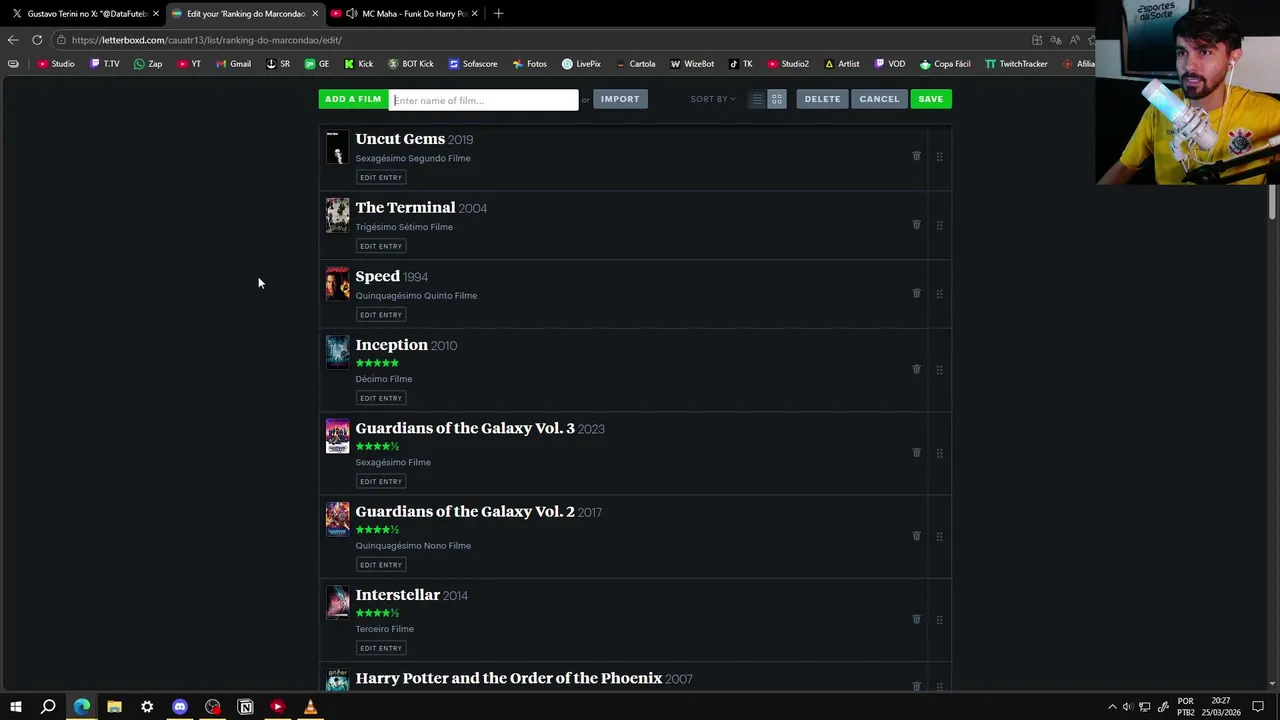Edit entry for Guardians of the Galaxy Vol. 2
The height and width of the screenshot is (720, 1280).
click(x=381, y=565)
